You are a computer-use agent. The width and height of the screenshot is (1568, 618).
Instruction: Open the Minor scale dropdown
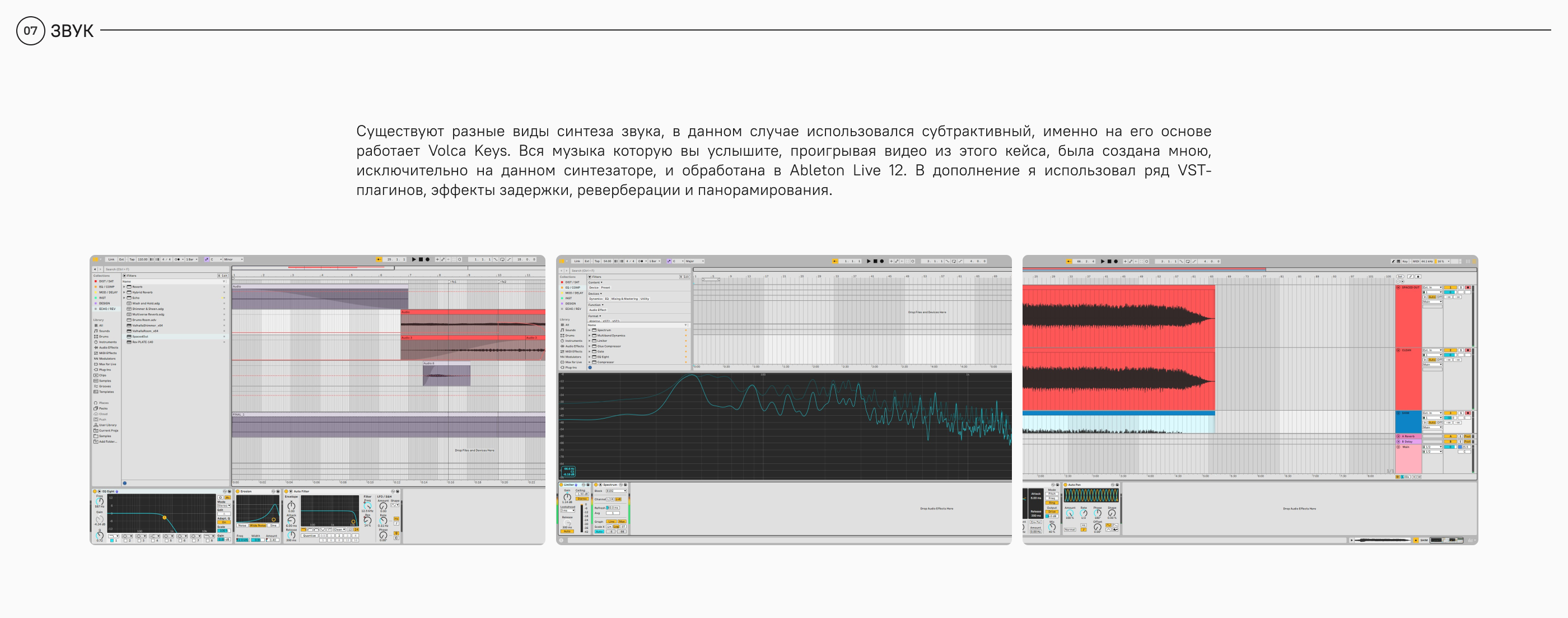pos(234,259)
